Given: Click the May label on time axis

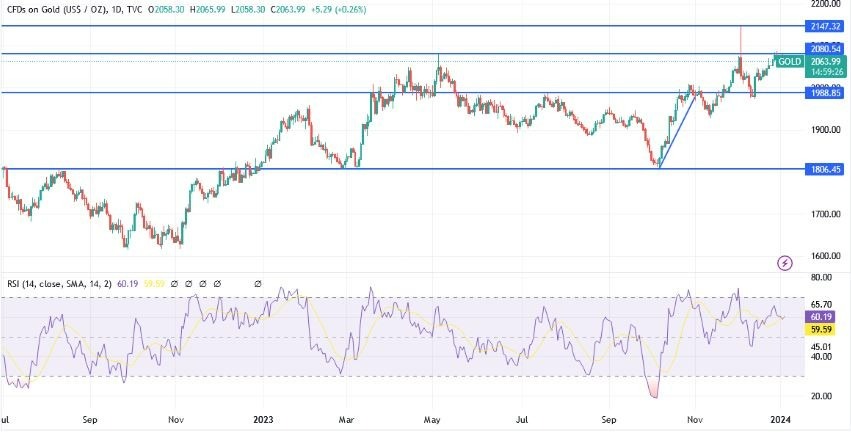Looking at the screenshot, I should tap(433, 420).
